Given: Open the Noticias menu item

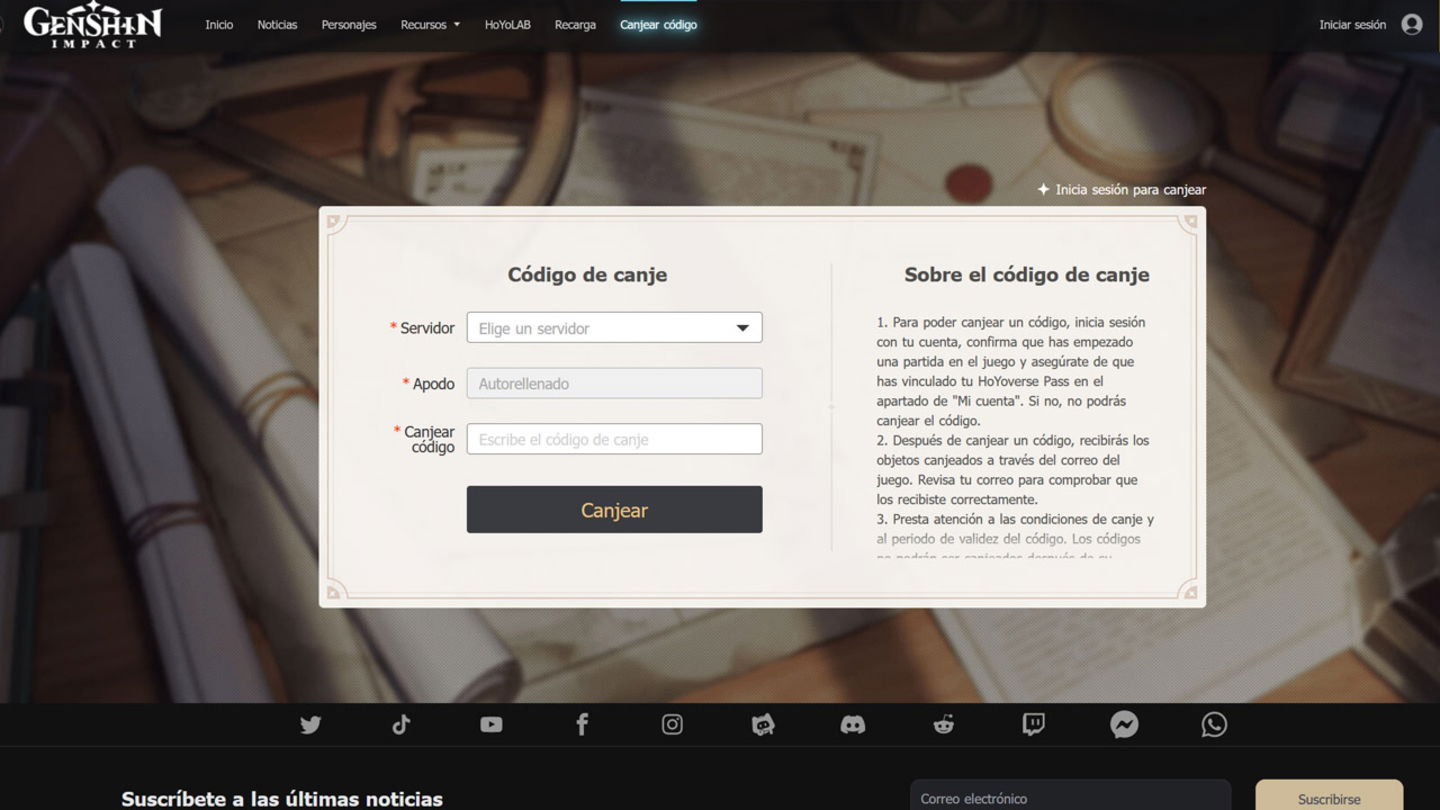Looking at the screenshot, I should point(277,25).
